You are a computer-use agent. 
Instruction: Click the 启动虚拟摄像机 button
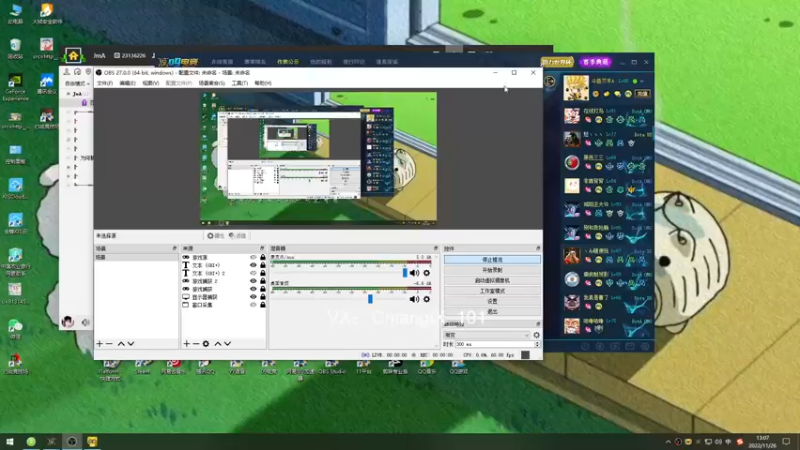tap(492, 281)
